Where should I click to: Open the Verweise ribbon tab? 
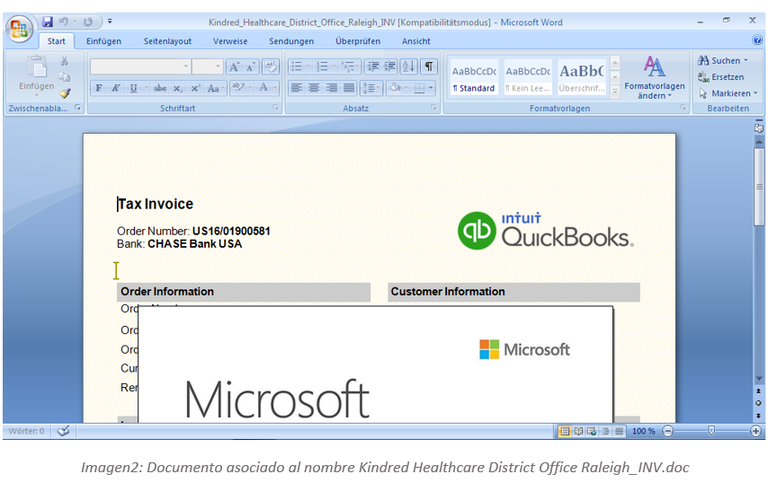(230, 41)
